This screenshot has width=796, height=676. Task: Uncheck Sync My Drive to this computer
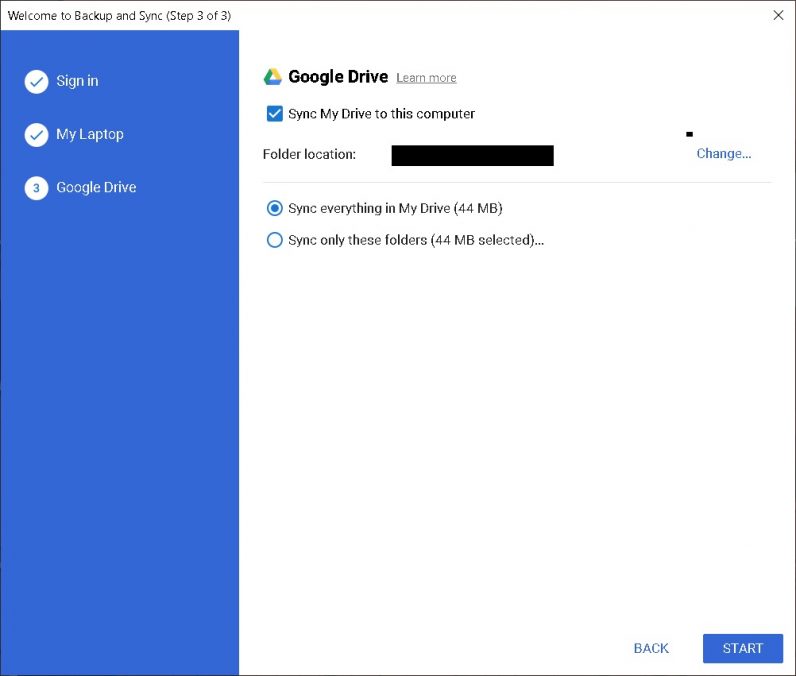click(275, 114)
